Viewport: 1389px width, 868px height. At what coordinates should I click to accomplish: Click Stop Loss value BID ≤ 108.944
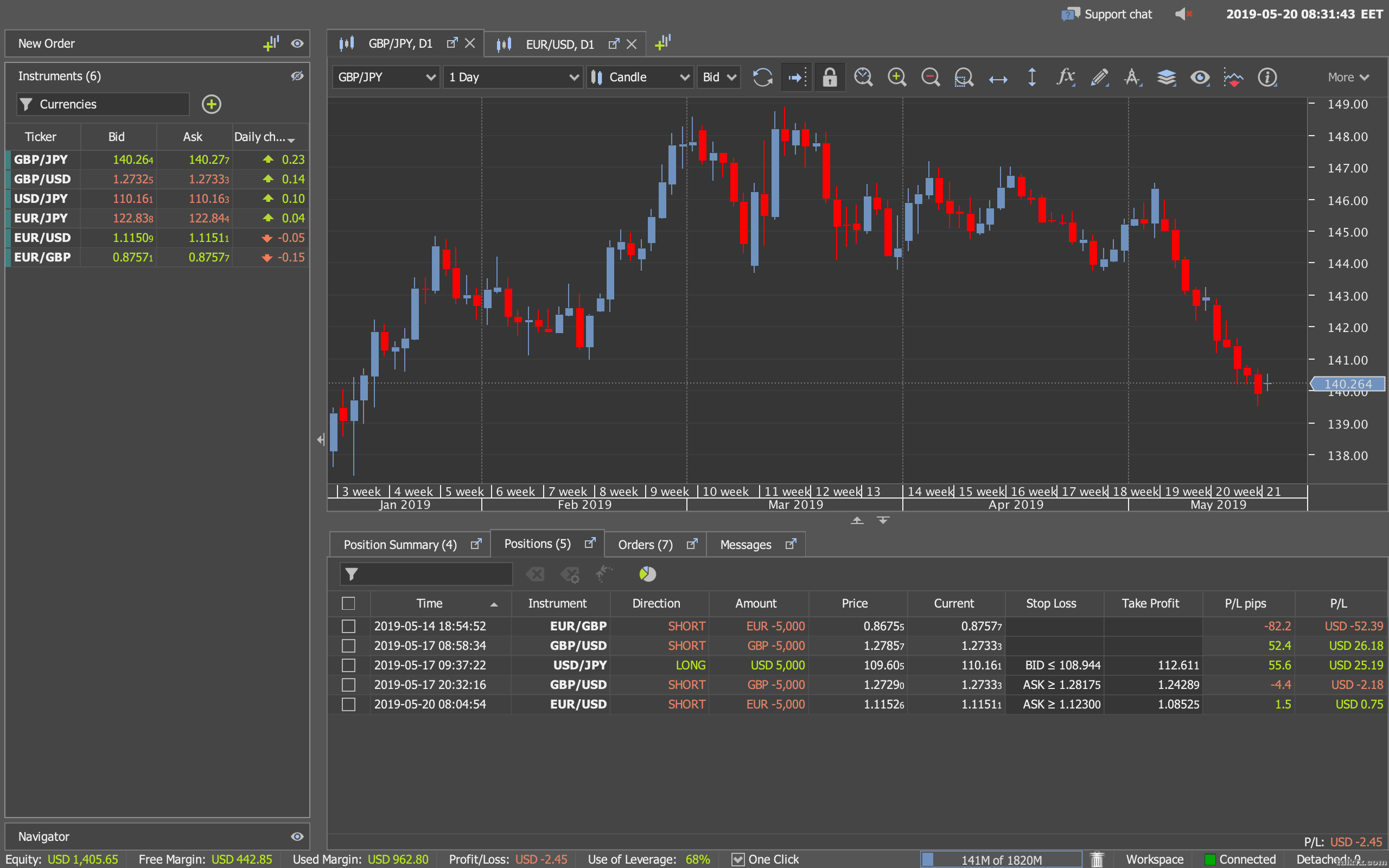click(x=1062, y=665)
